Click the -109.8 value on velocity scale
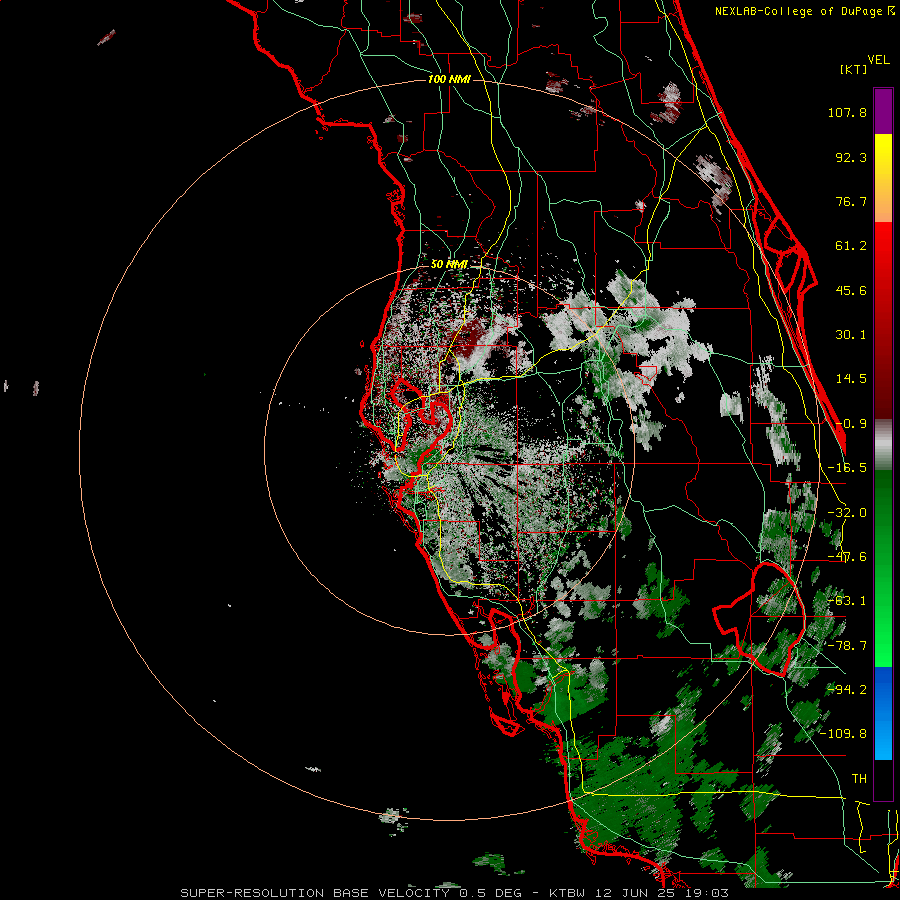The height and width of the screenshot is (900, 900). [x=844, y=734]
